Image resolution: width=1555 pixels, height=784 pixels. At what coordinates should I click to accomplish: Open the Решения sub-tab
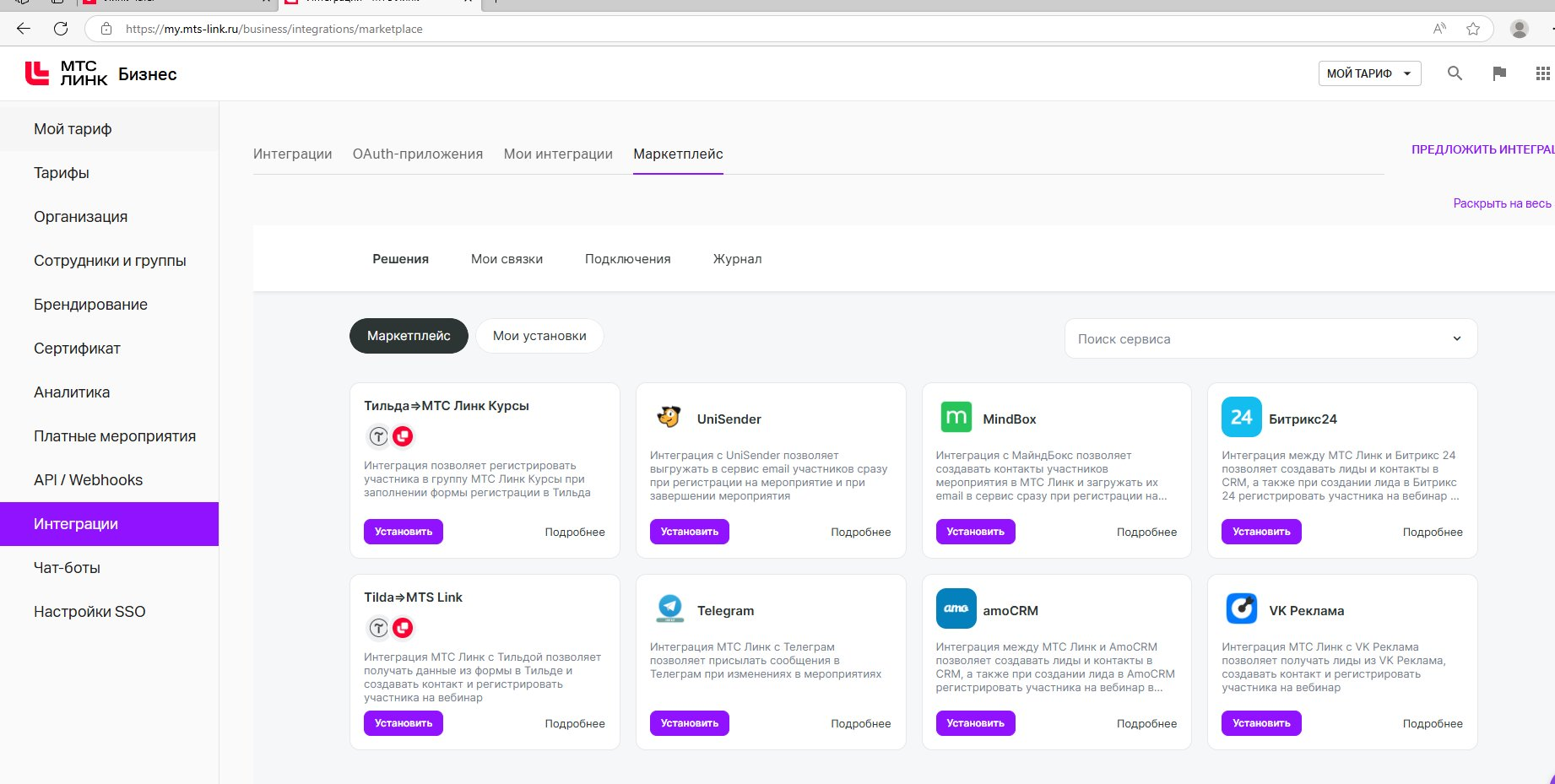[401, 259]
